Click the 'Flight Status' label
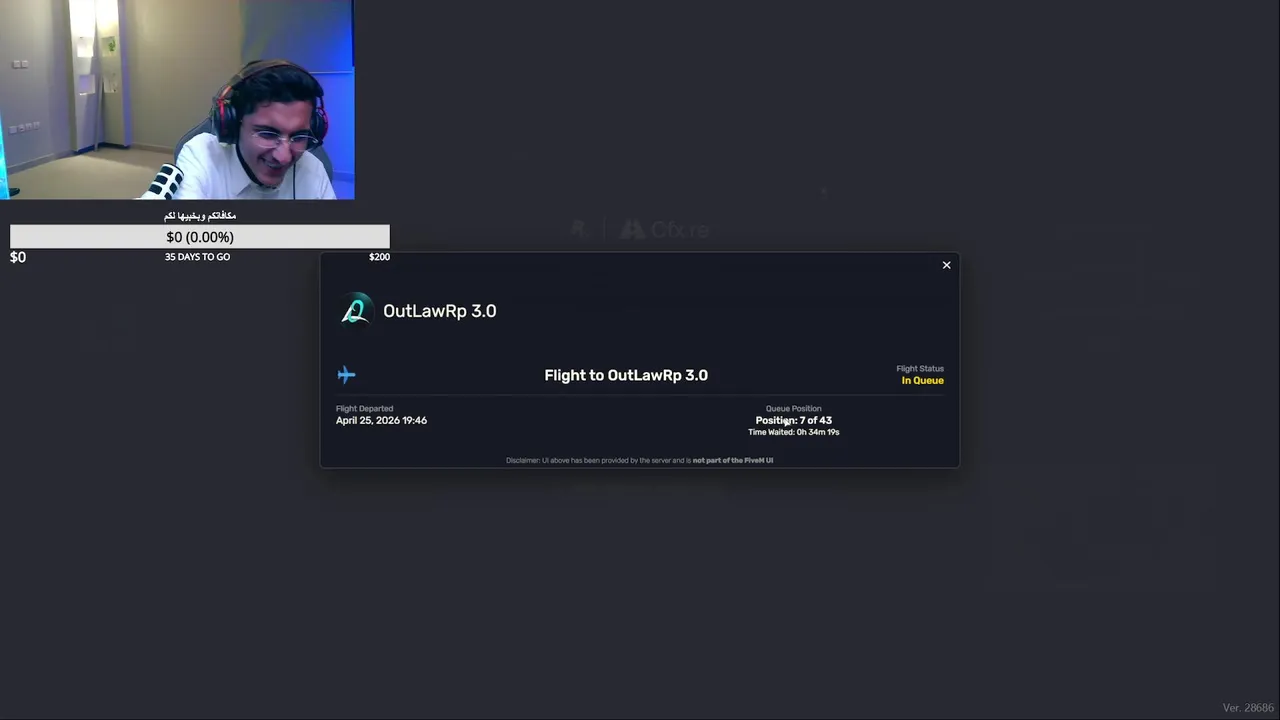The image size is (1280, 720). click(x=920, y=369)
